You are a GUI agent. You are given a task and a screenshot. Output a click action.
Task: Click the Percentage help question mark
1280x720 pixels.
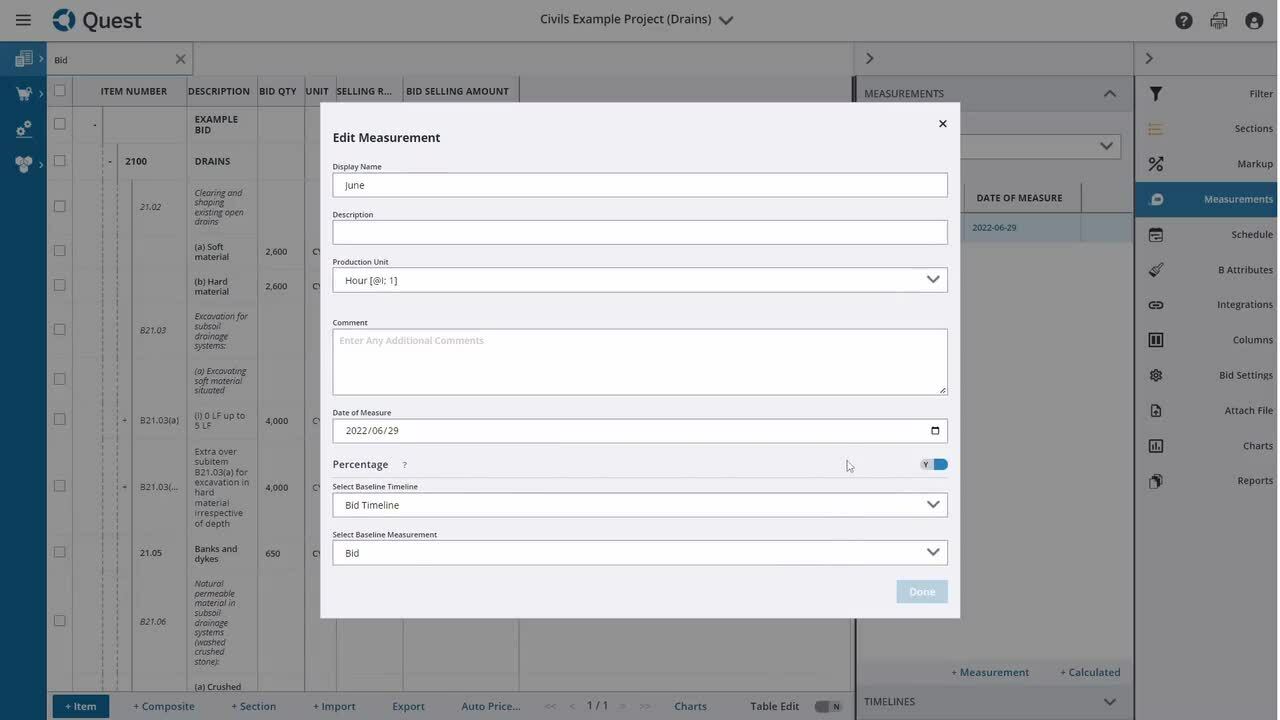pyautogui.click(x=404, y=465)
